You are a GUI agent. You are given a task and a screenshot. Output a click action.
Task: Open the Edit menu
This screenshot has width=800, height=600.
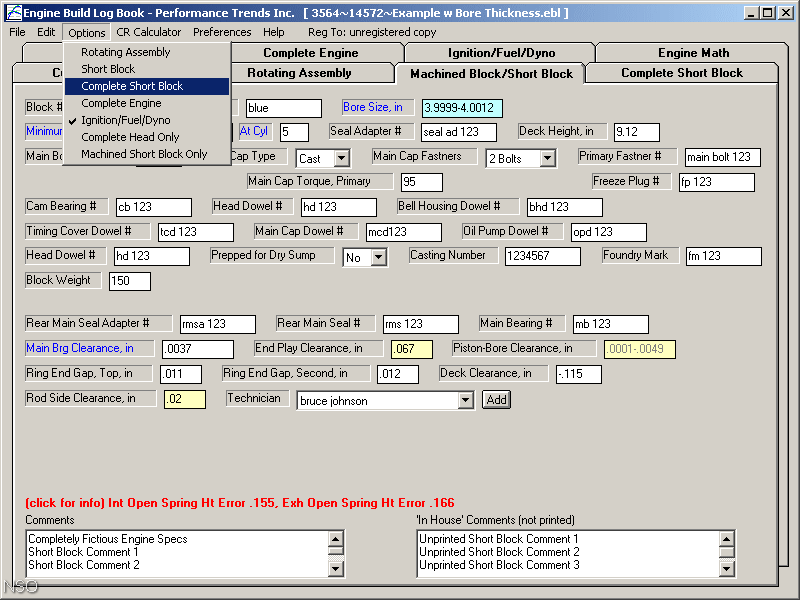(x=46, y=32)
